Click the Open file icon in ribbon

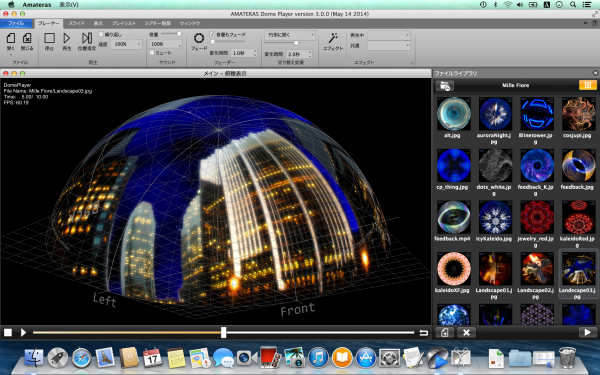11,38
